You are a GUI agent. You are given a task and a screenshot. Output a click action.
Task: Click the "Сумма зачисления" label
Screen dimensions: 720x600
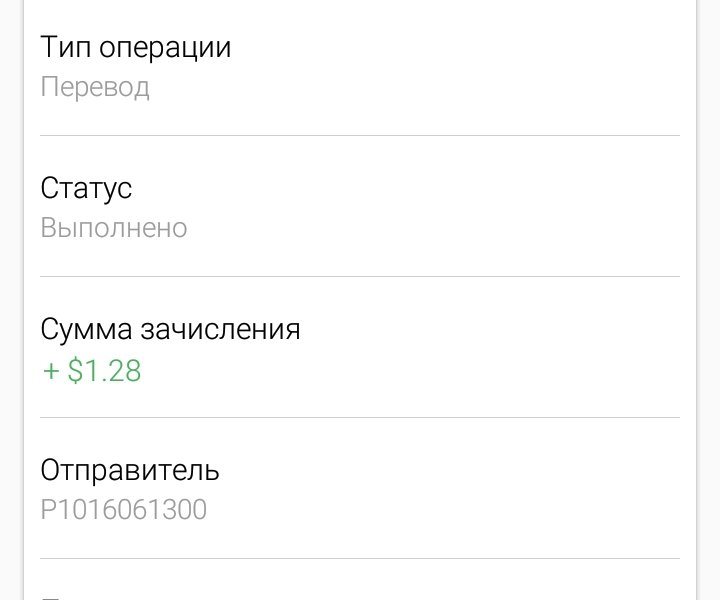(x=170, y=329)
